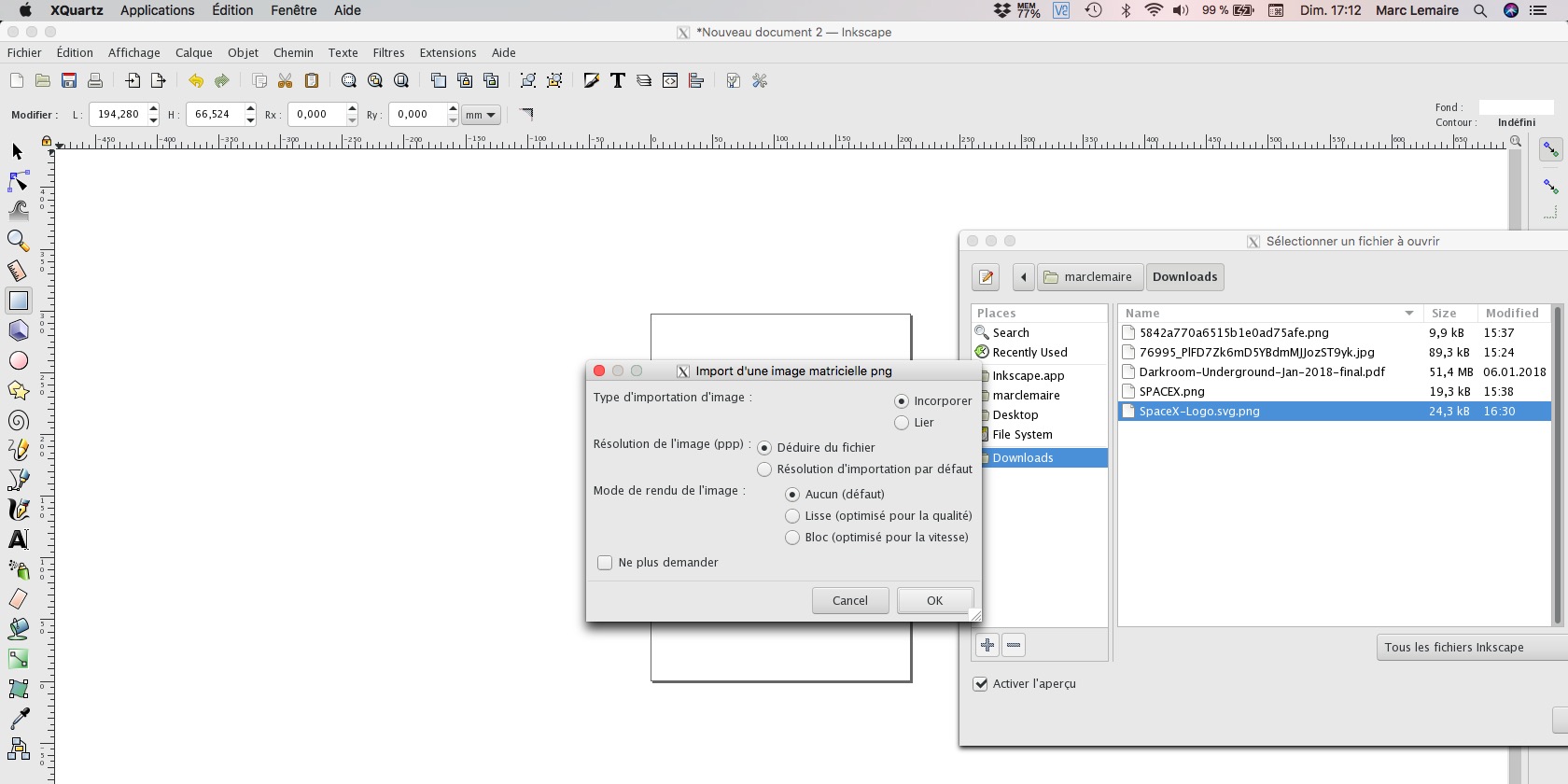Click the Name column sort arrow
Viewport: 1568px width, 784px height.
1409,314
